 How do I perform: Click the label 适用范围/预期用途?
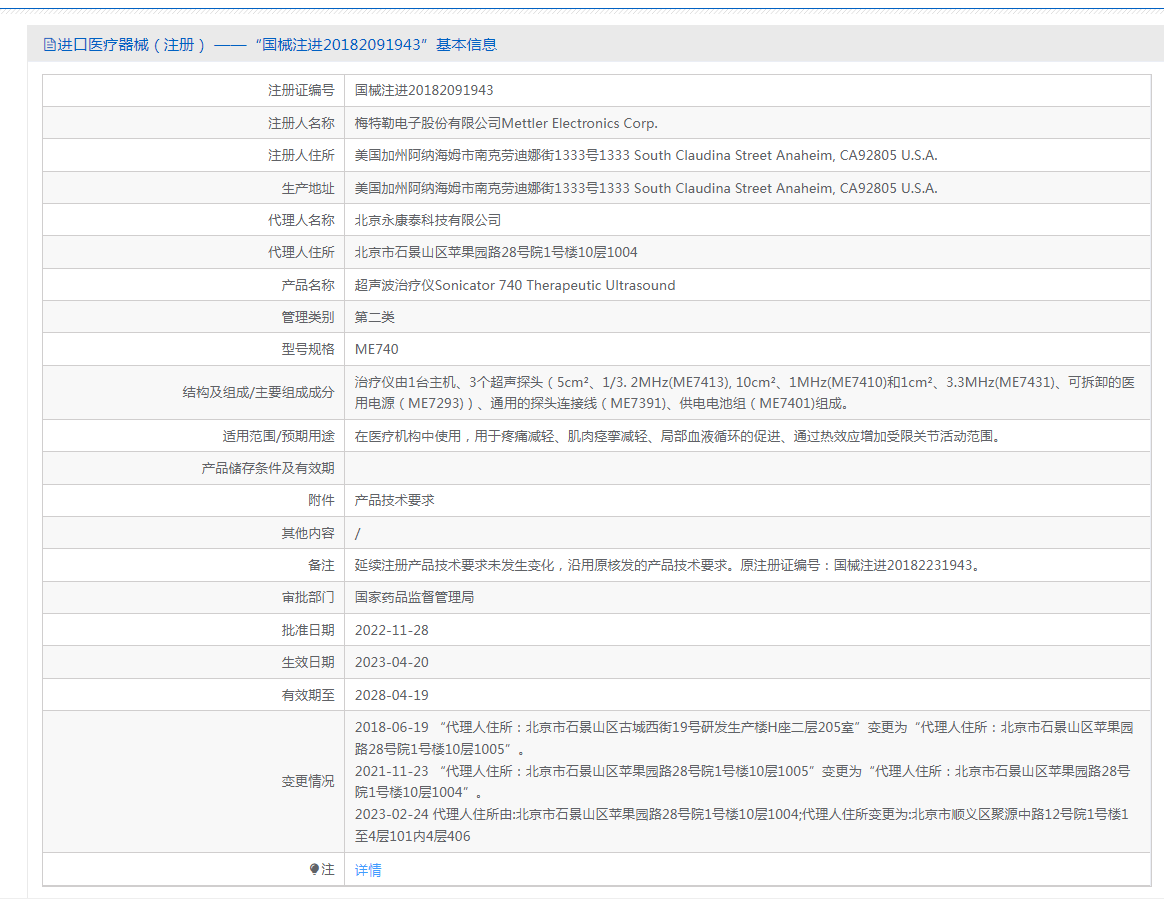tap(278, 437)
